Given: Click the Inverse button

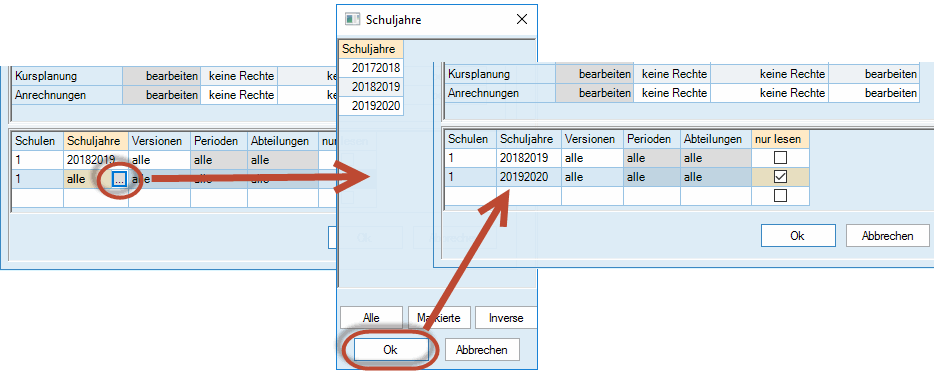Looking at the screenshot, I should (x=506, y=318).
